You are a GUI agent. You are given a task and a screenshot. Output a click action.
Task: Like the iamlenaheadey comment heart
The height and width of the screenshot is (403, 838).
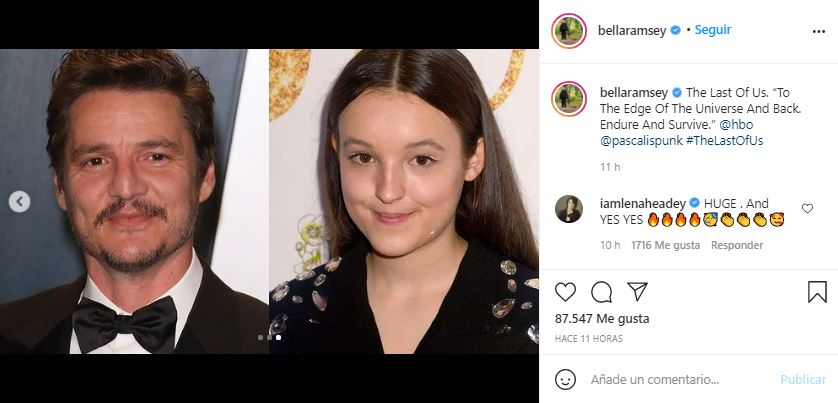(x=808, y=209)
